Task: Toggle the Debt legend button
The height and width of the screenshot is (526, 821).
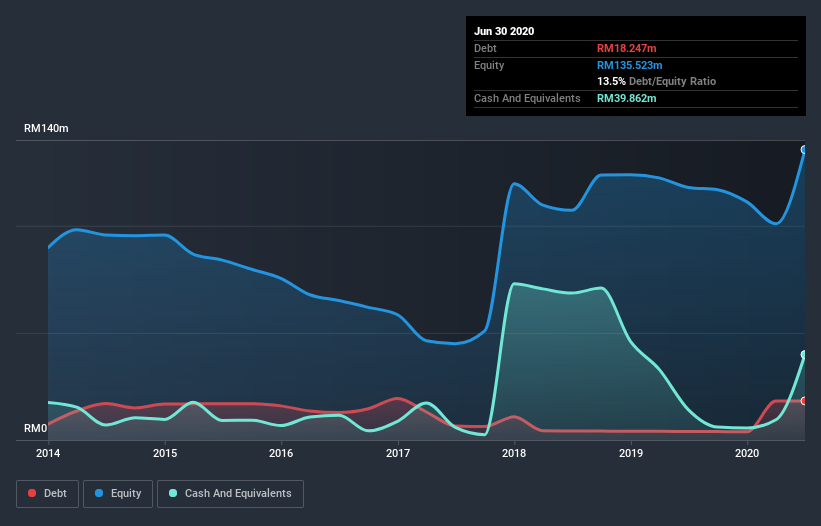Action: (48, 494)
